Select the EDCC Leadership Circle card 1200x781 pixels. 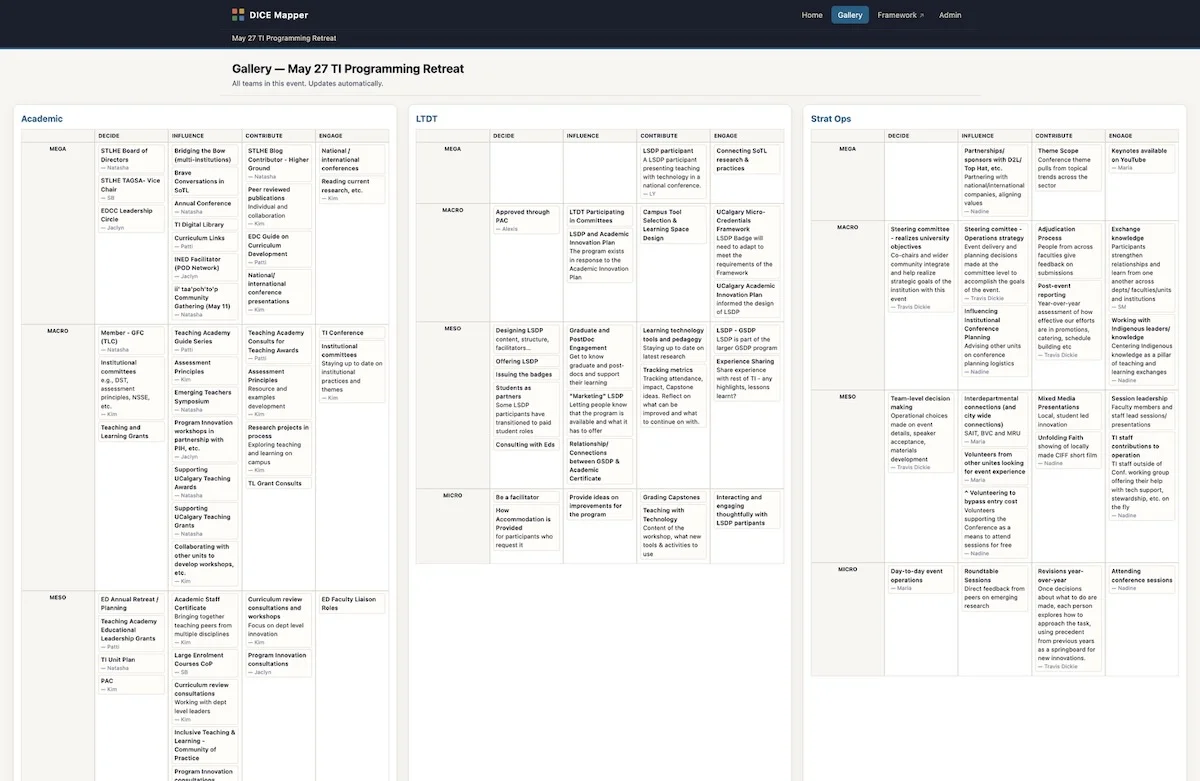tap(131, 219)
